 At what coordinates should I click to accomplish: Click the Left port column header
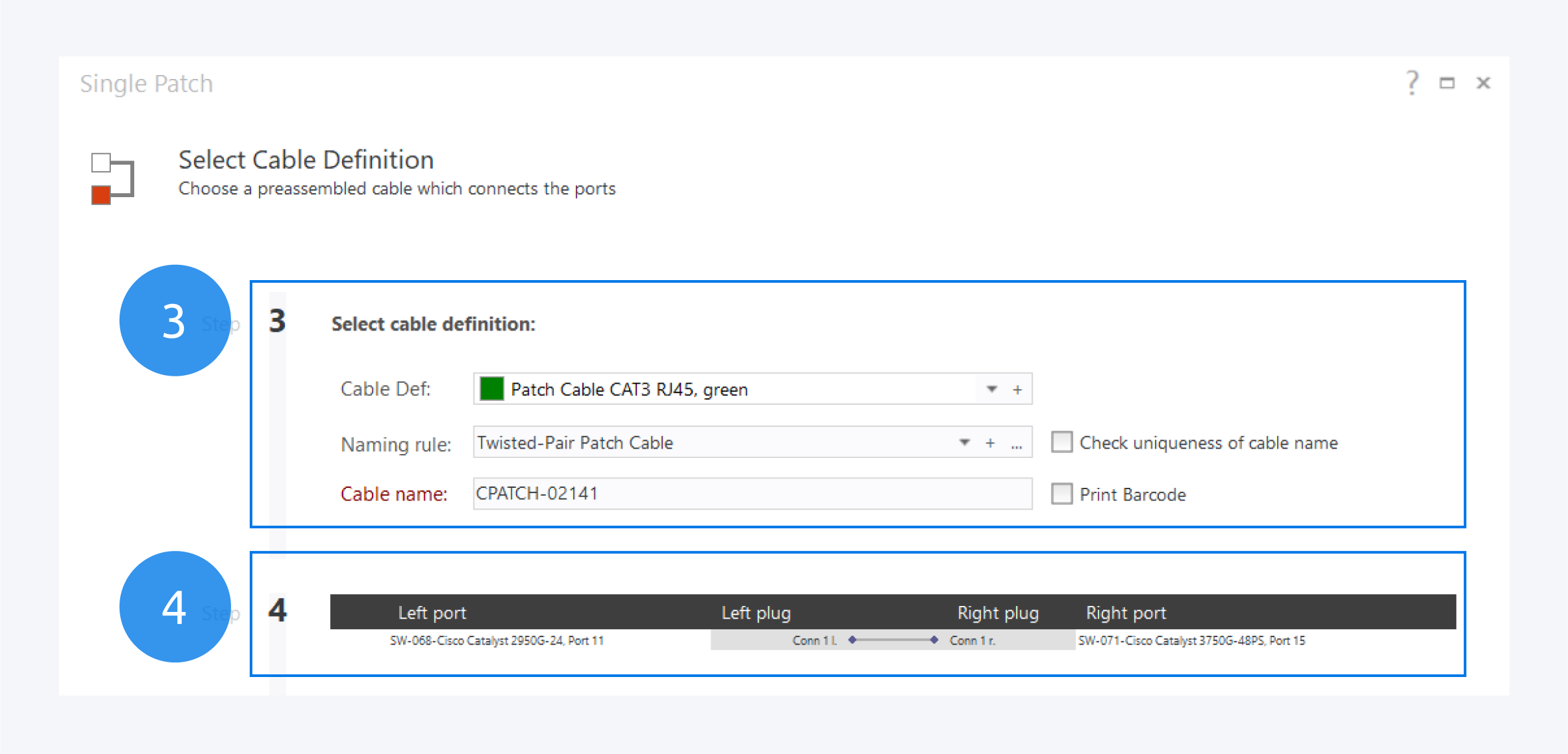(432, 613)
